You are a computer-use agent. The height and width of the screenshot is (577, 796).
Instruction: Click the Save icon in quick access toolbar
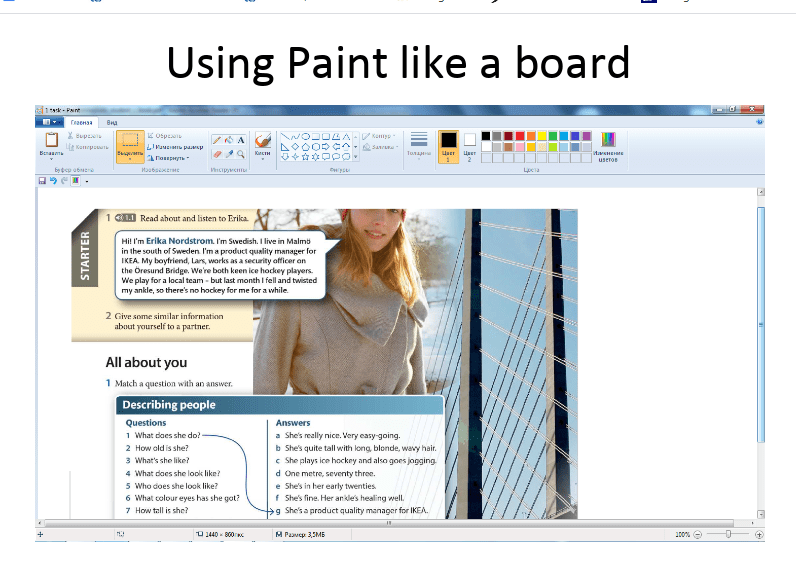pos(40,181)
